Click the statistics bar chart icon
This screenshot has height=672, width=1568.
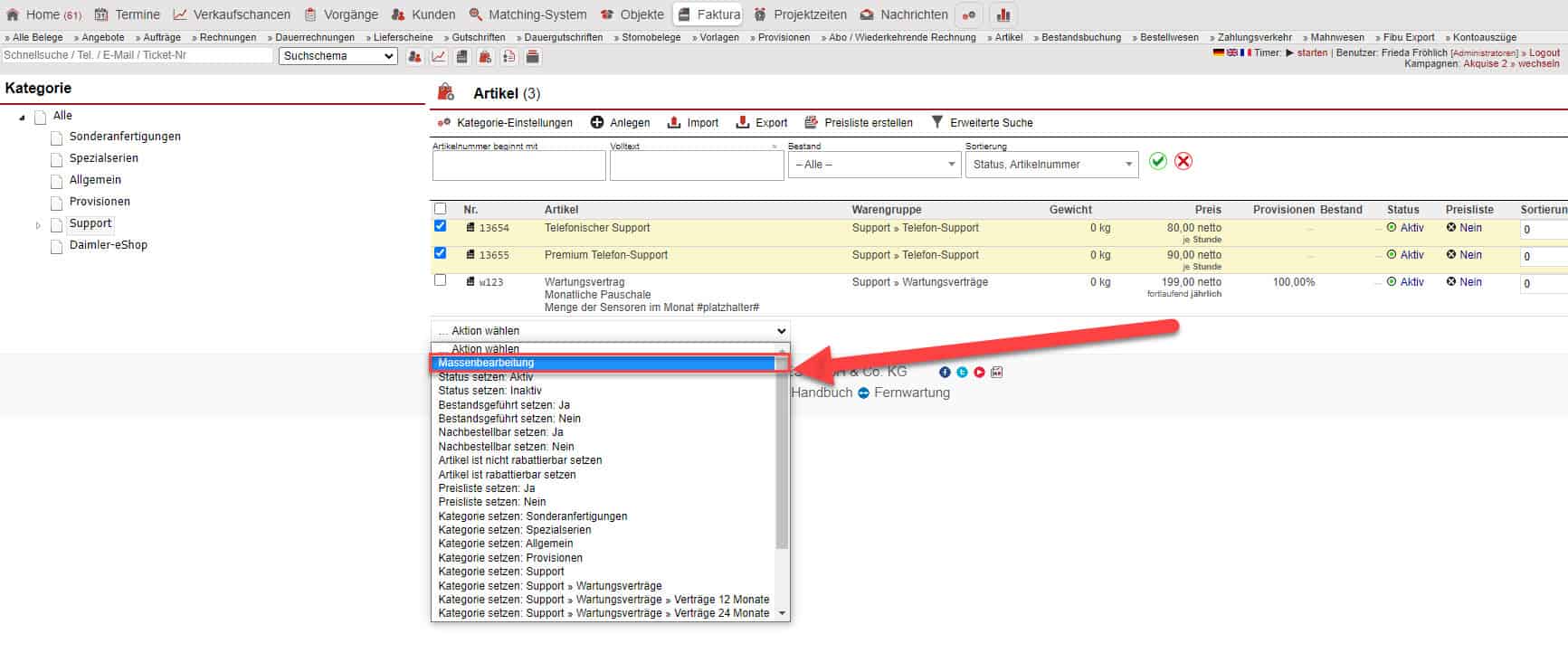click(1003, 14)
